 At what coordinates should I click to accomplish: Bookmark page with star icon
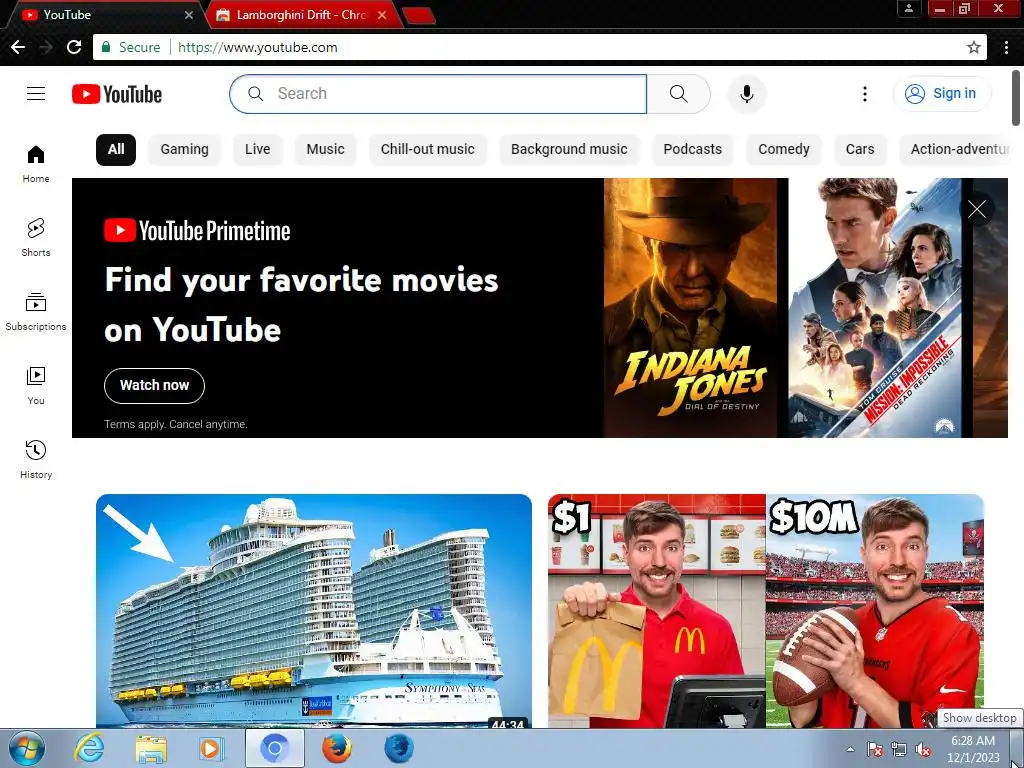974,47
